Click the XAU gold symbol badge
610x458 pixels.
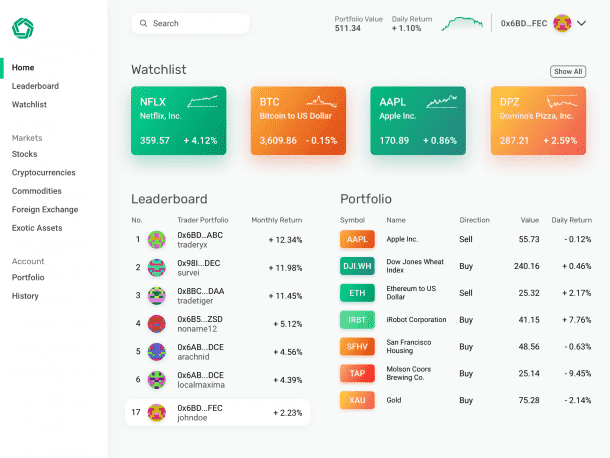357,400
